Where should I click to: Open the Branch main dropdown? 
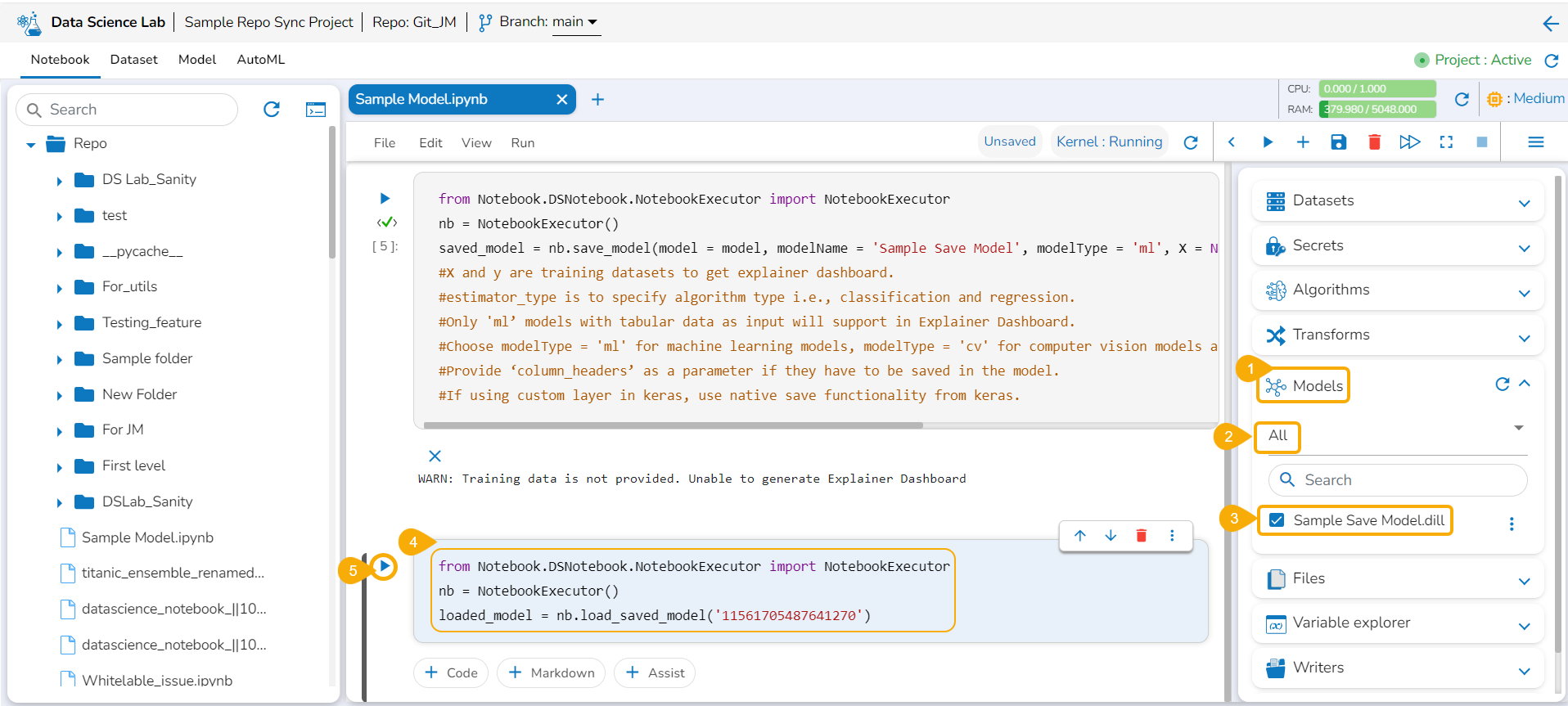[x=575, y=22]
